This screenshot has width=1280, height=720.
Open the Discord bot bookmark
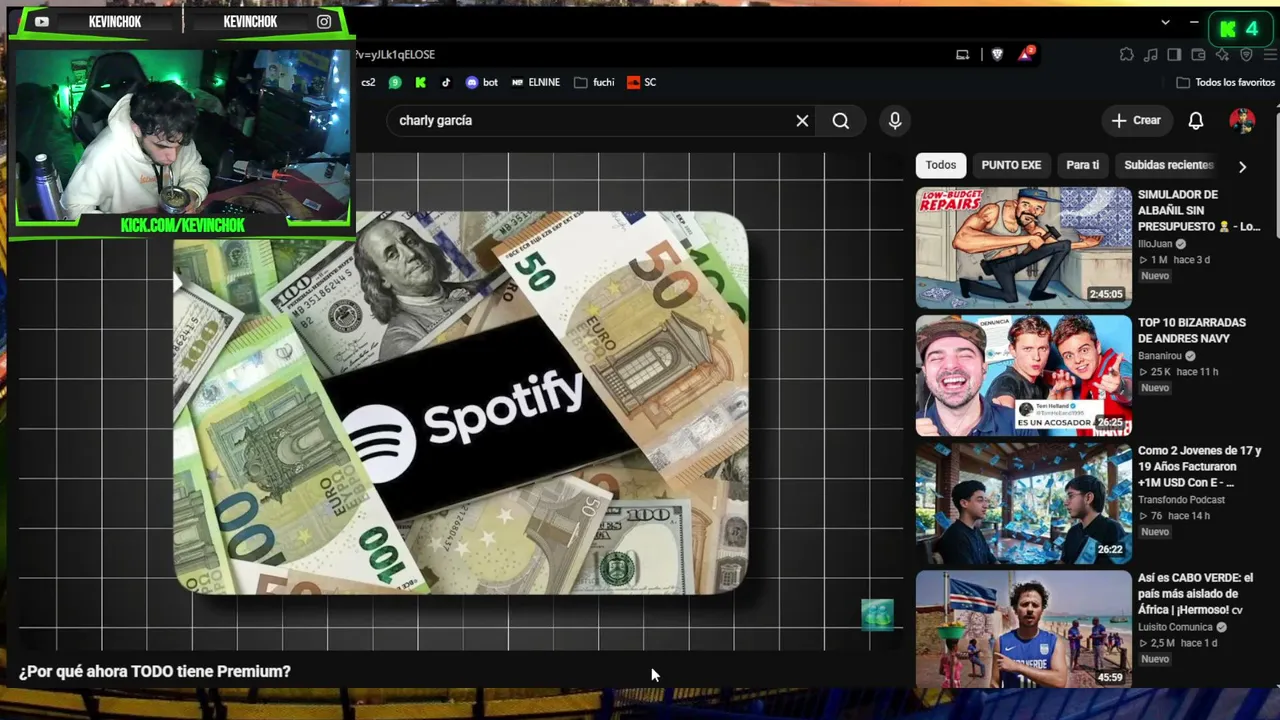pyautogui.click(x=482, y=82)
